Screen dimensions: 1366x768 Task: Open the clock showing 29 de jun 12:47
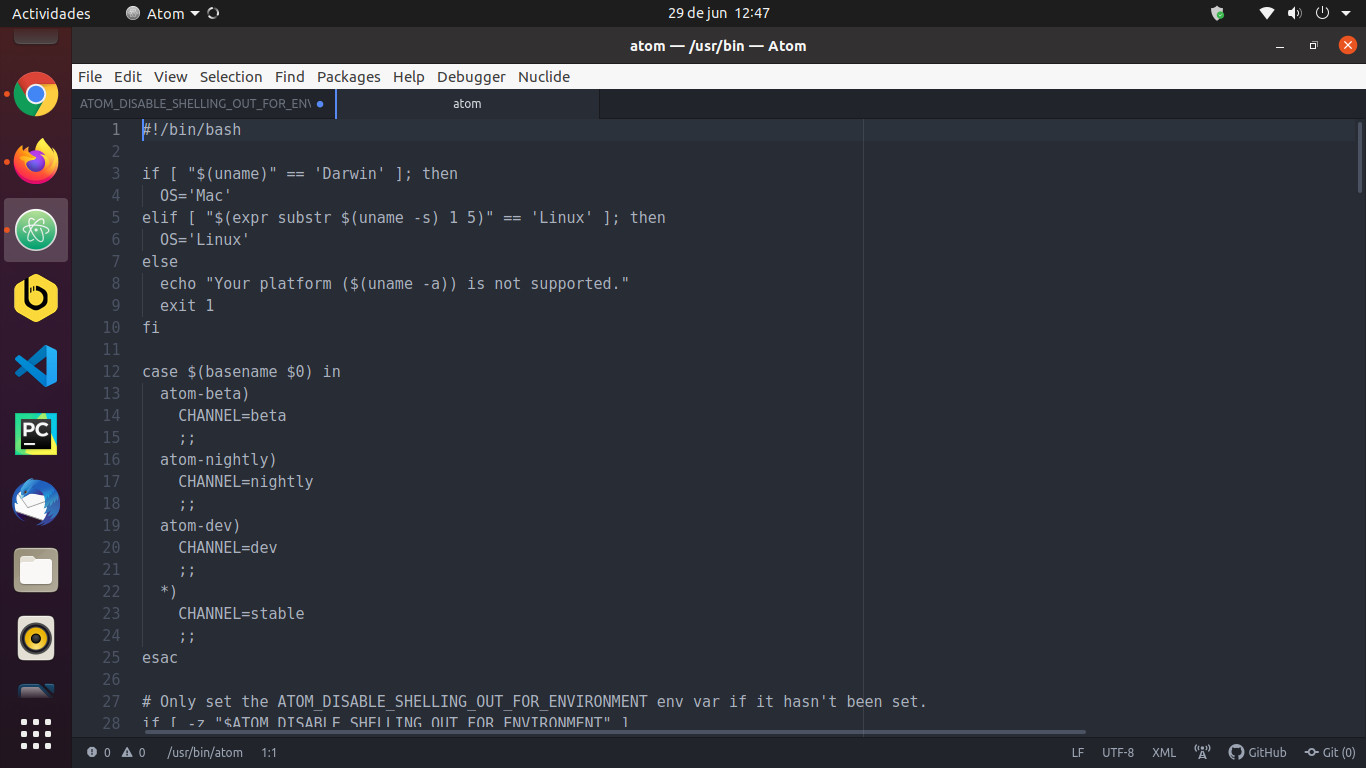click(x=719, y=13)
